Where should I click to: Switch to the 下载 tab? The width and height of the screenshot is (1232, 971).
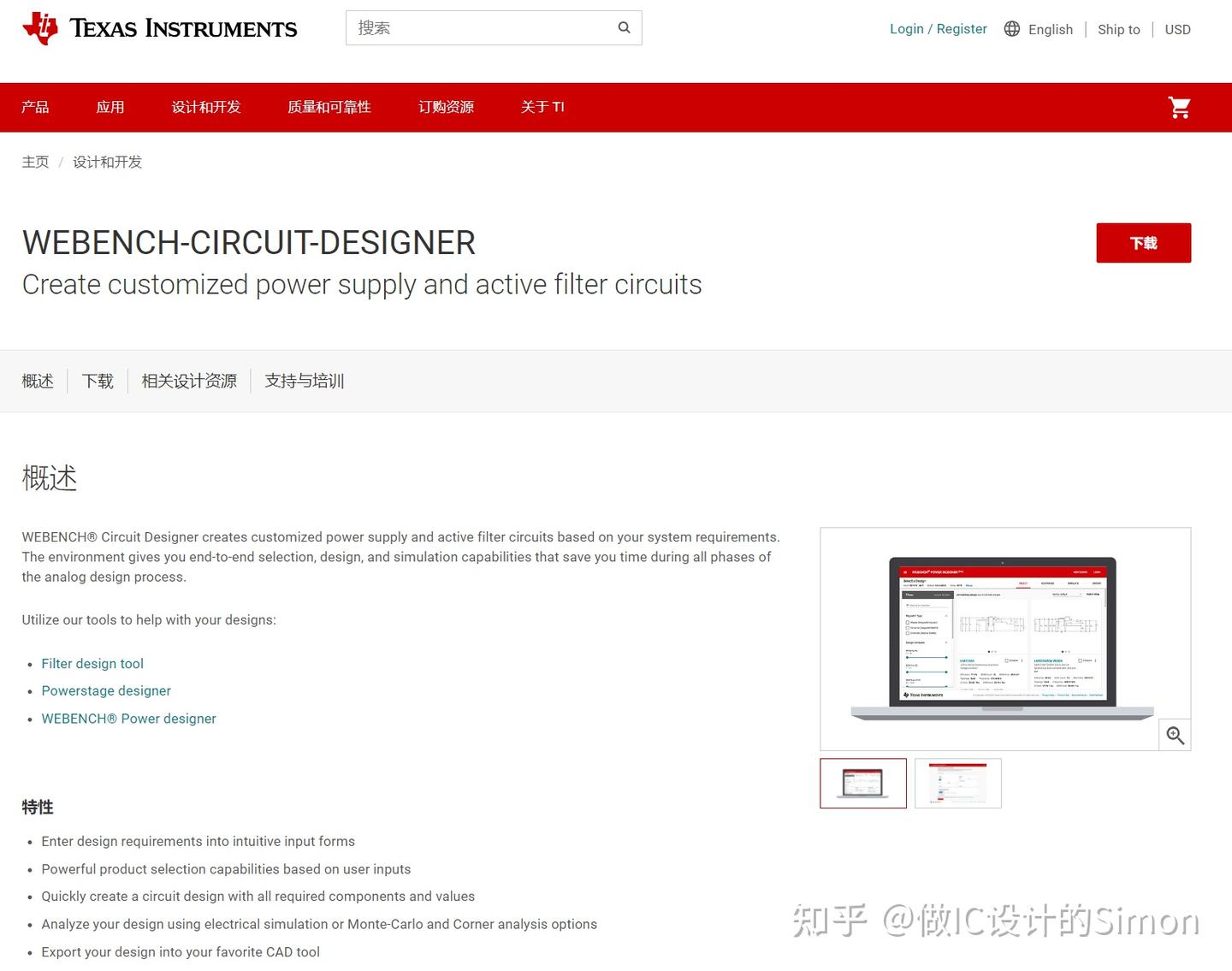point(97,381)
